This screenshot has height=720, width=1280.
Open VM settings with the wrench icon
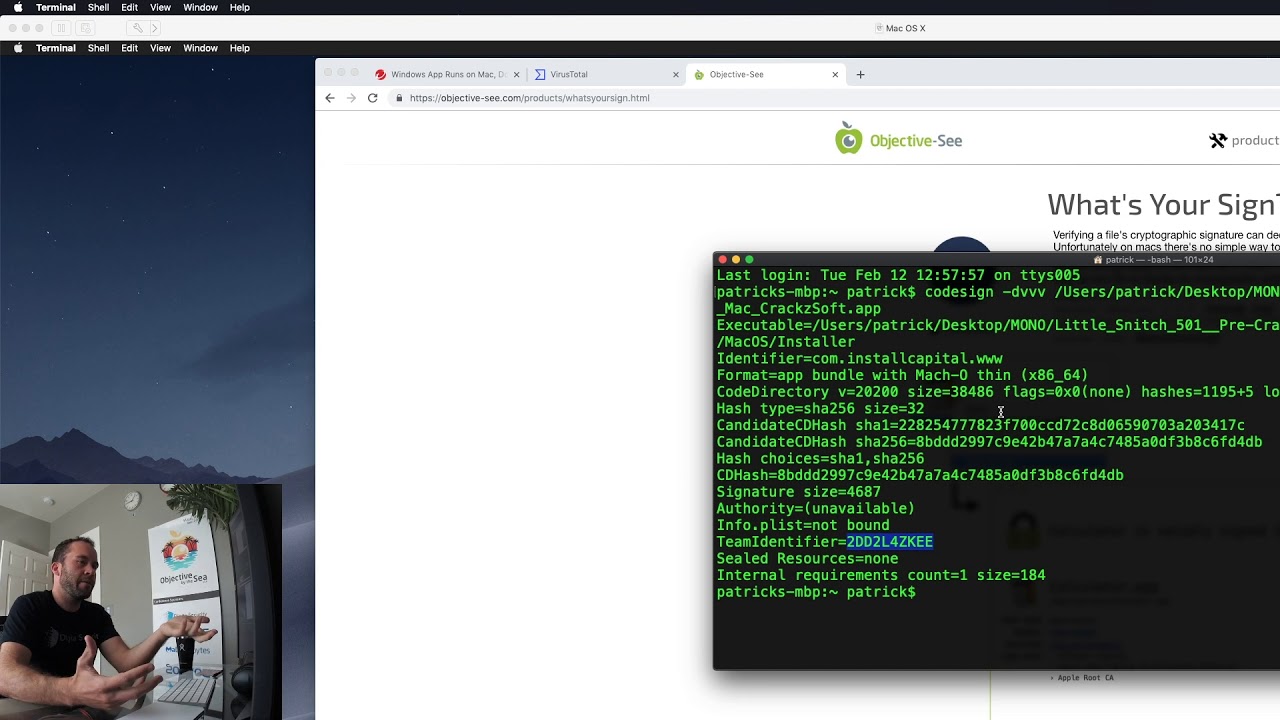(x=137, y=28)
